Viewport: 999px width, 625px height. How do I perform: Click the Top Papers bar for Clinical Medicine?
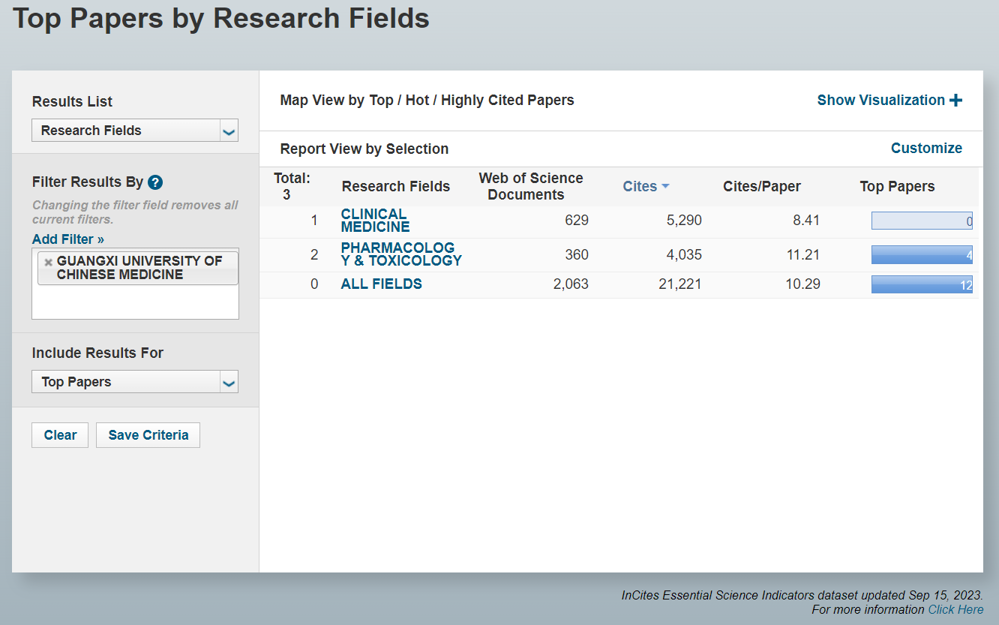[x=921, y=221]
